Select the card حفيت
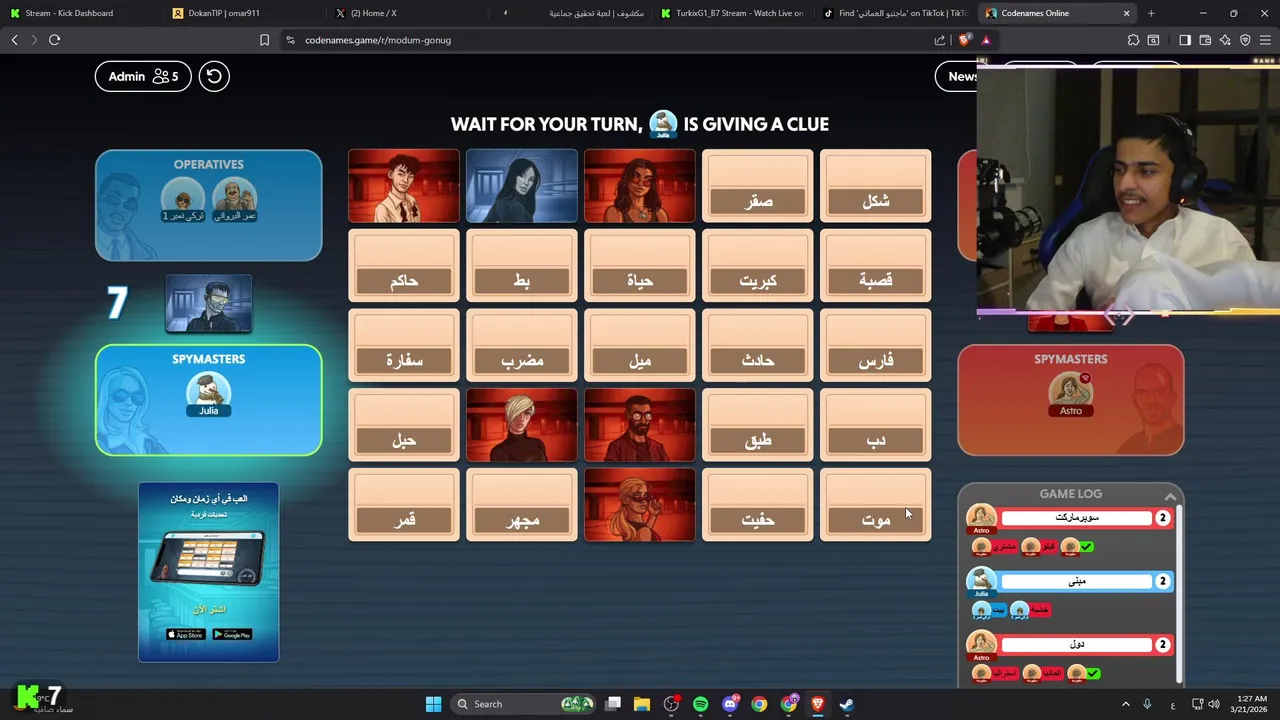The image size is (1280, 720). (757, 506)
